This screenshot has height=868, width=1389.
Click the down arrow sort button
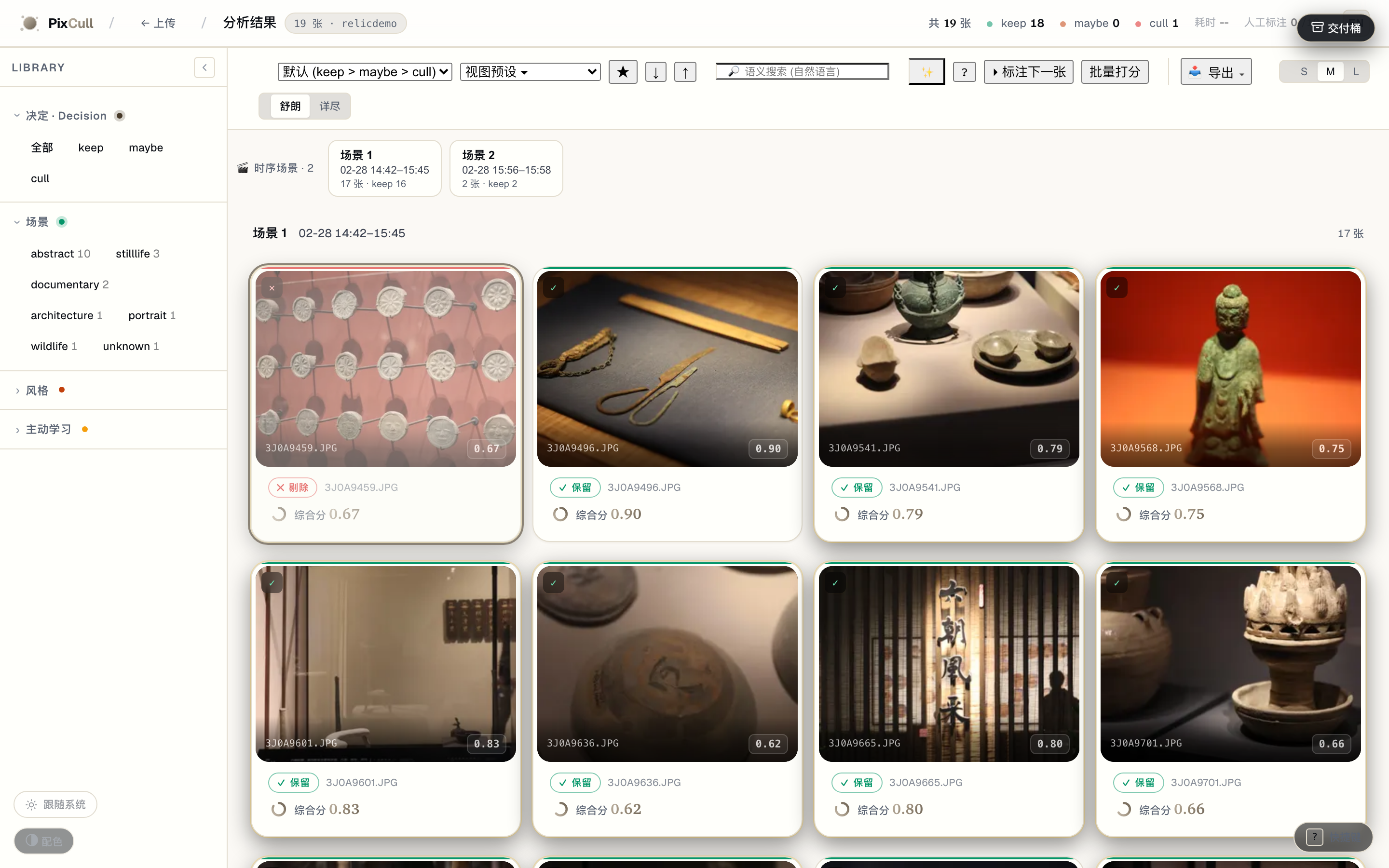click(x=655, y=72)
